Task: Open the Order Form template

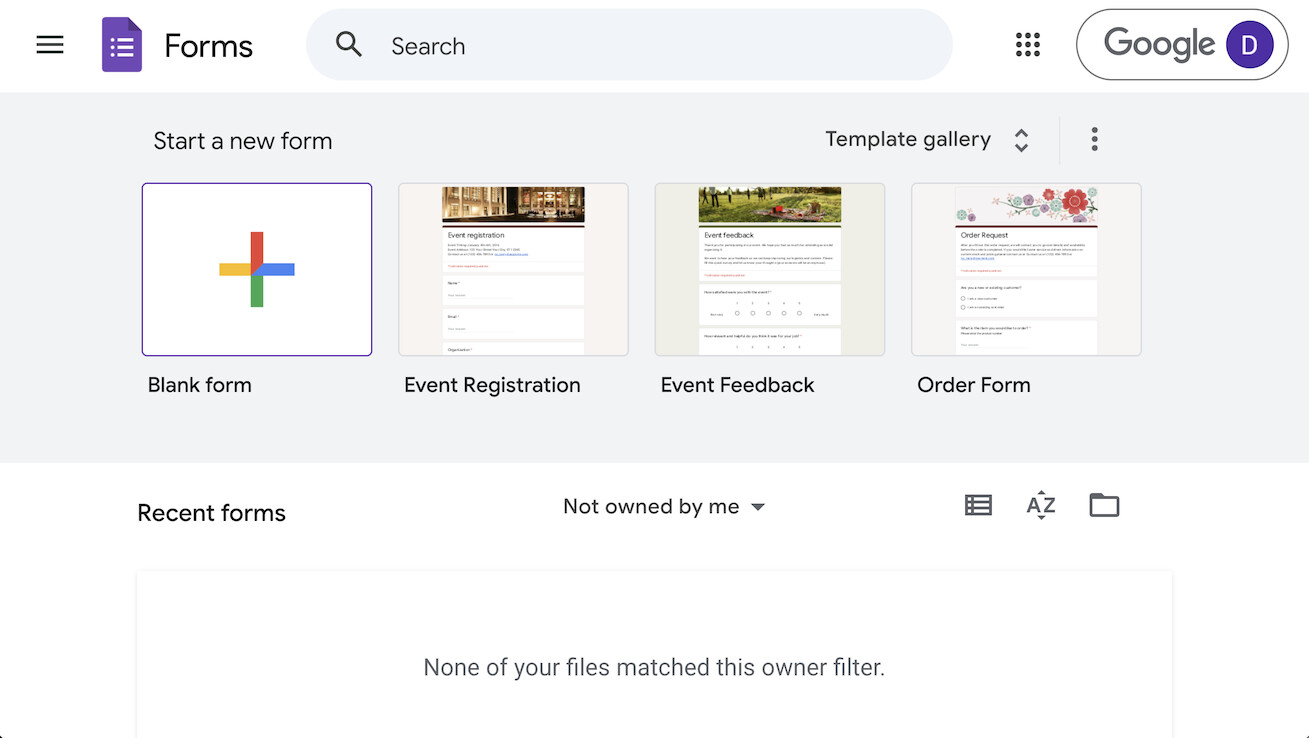Action: coord(1026,269)
